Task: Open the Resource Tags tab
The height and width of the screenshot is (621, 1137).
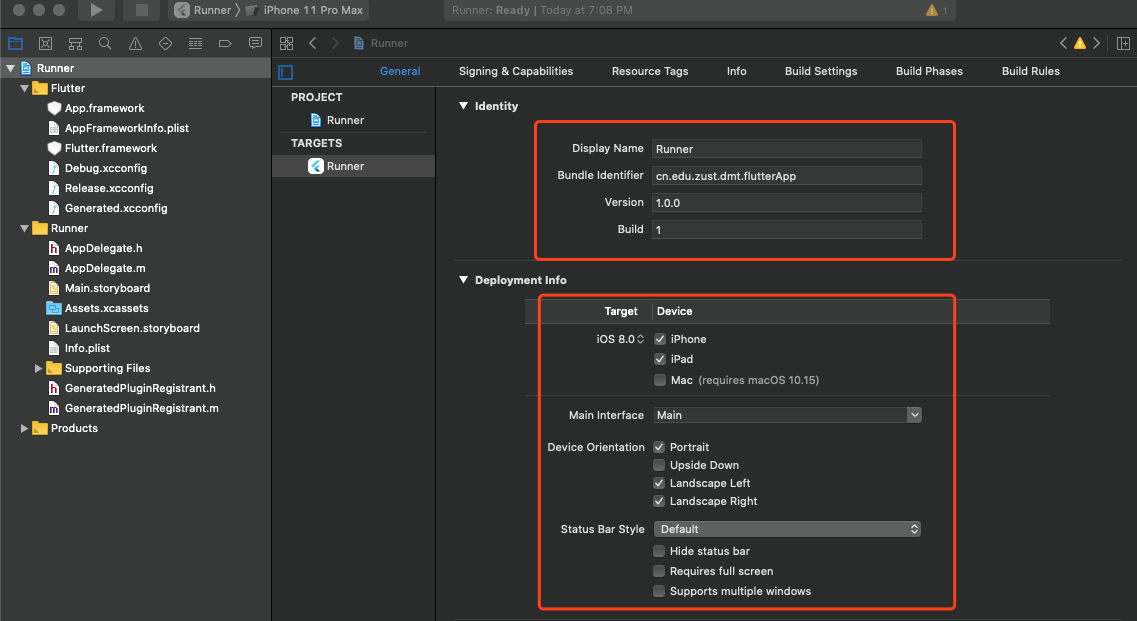Action: [650, 71]
